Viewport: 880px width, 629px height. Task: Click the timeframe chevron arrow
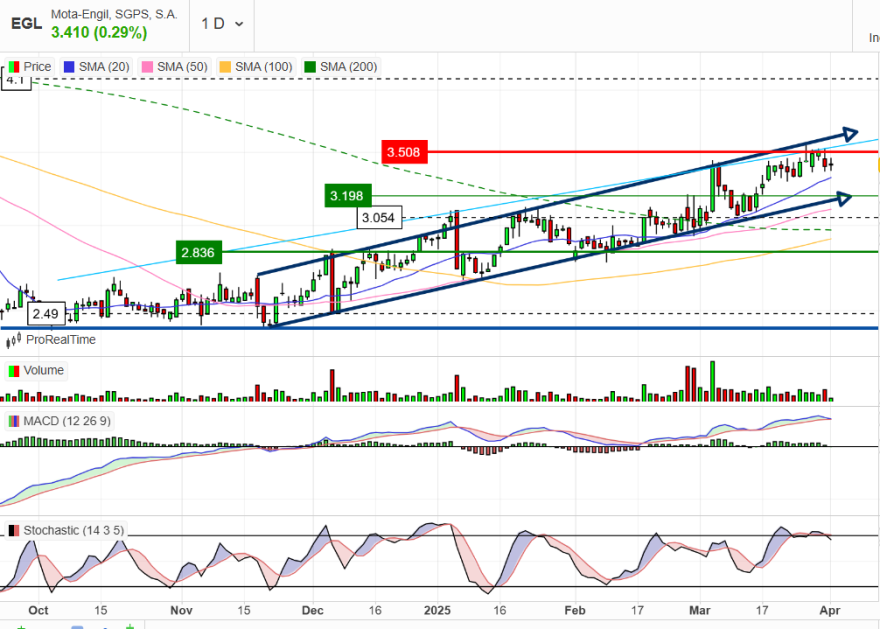pos(239,24)
